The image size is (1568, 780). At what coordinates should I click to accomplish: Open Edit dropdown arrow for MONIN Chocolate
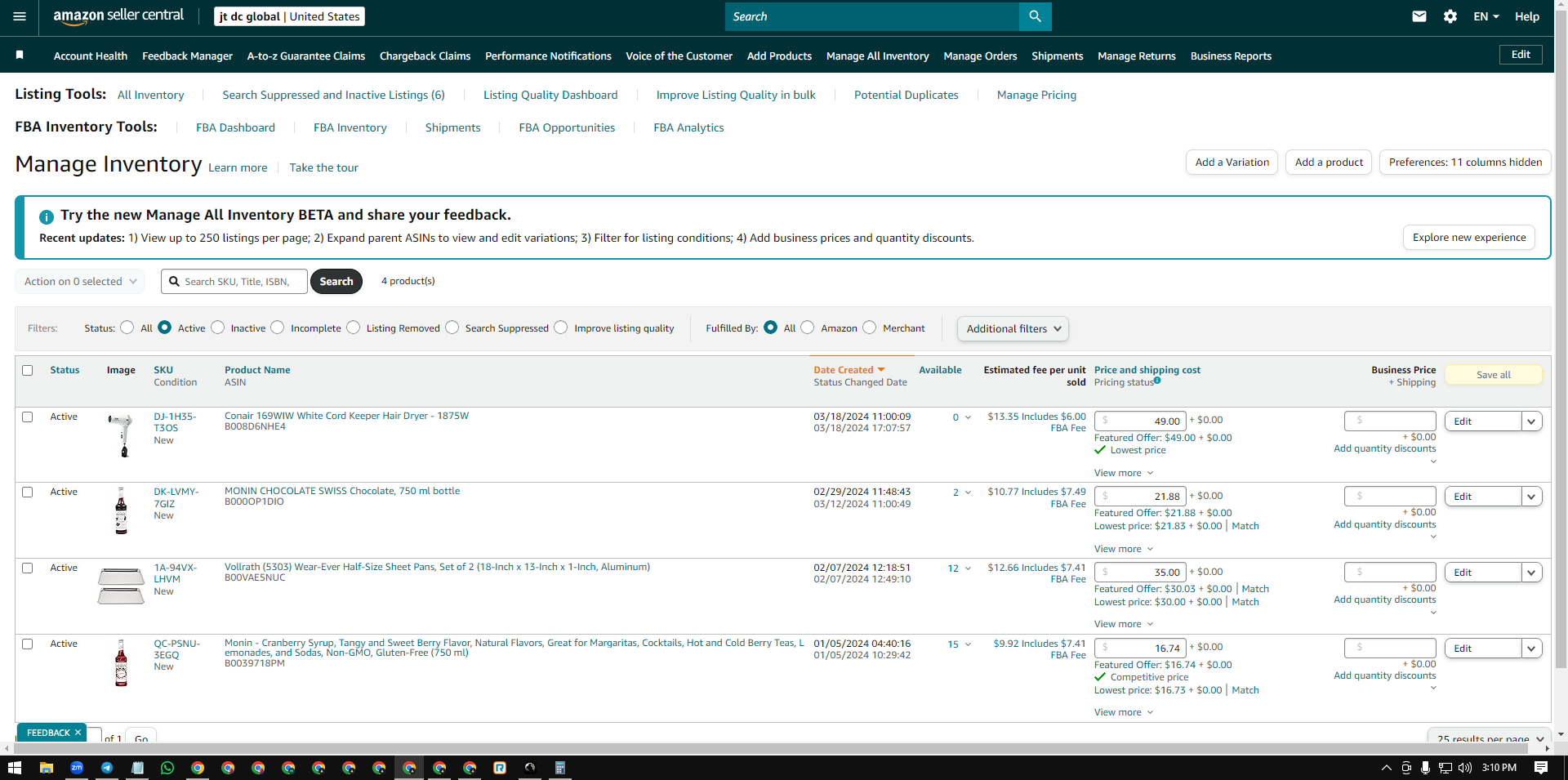coord(1531,497)
